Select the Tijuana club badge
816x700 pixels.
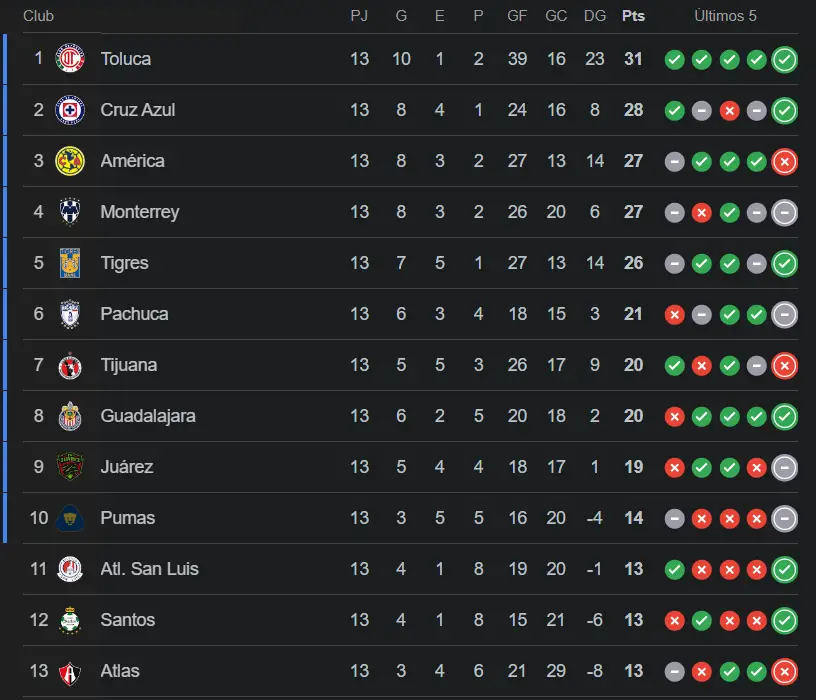70,365
